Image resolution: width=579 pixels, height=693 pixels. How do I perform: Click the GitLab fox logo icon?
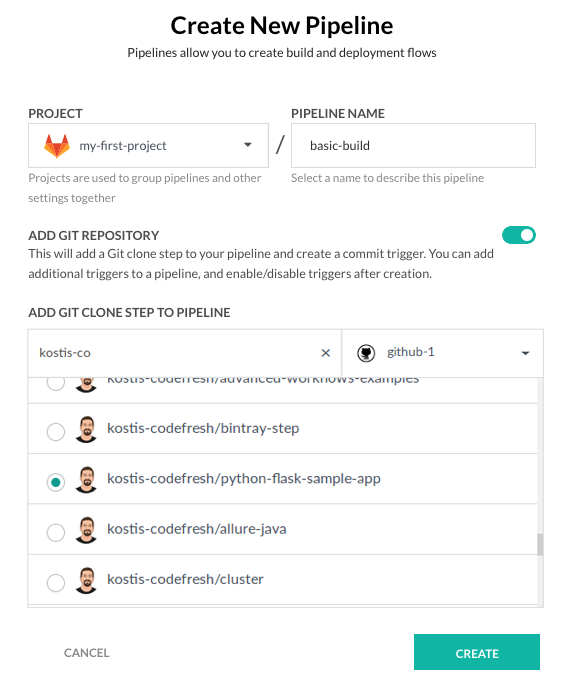(x=57, y=146)
